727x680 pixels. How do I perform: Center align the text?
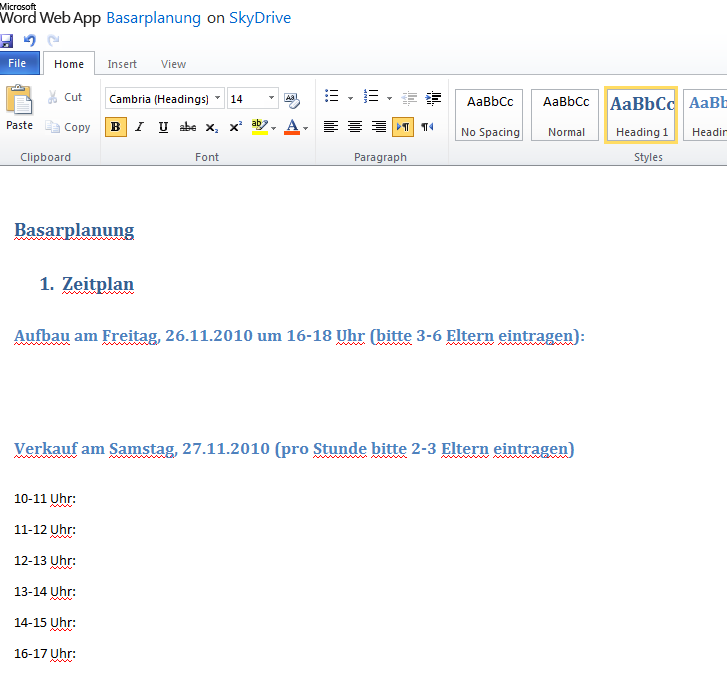point(355,127)
